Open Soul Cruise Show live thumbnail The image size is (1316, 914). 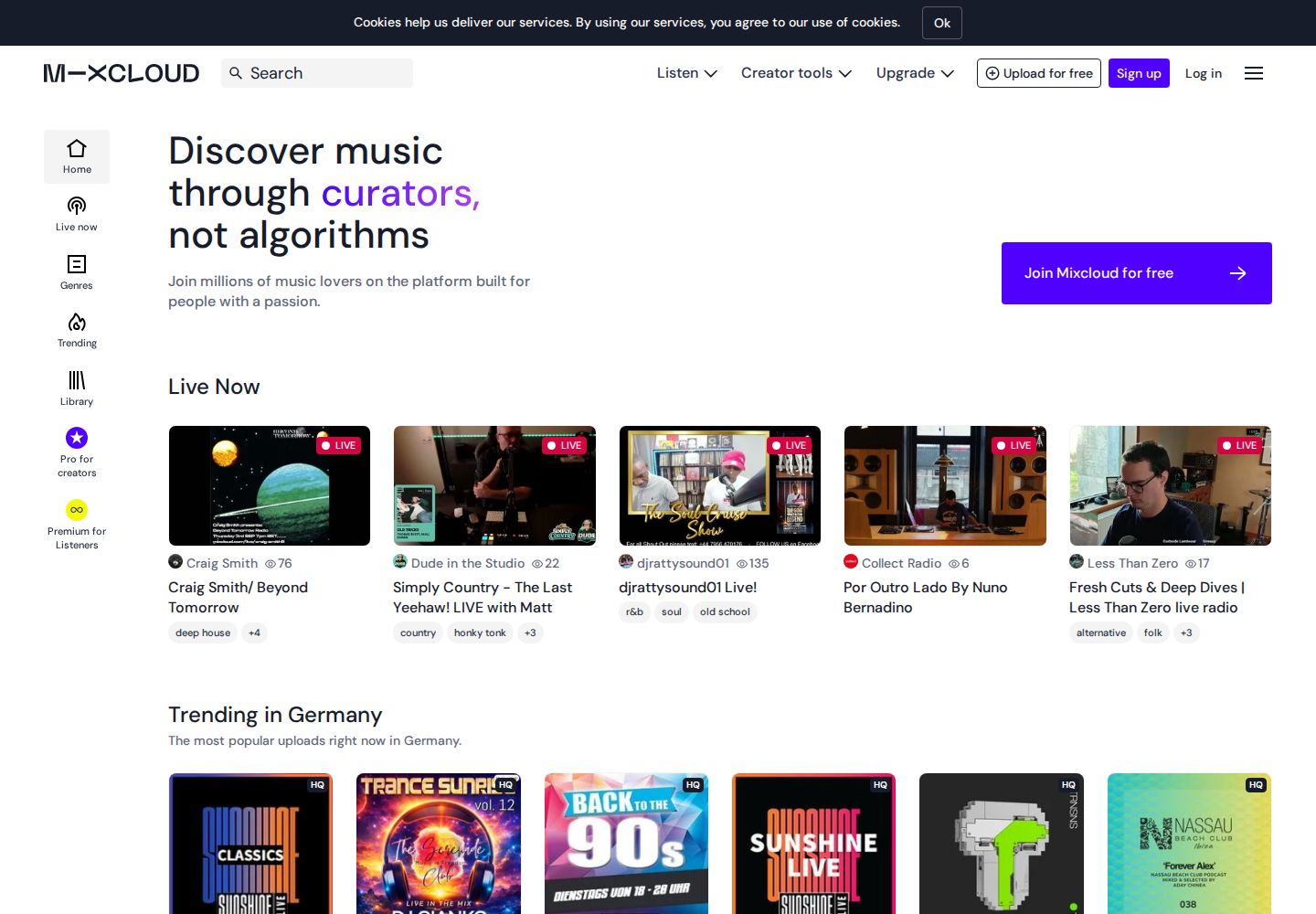coord(720,485)
